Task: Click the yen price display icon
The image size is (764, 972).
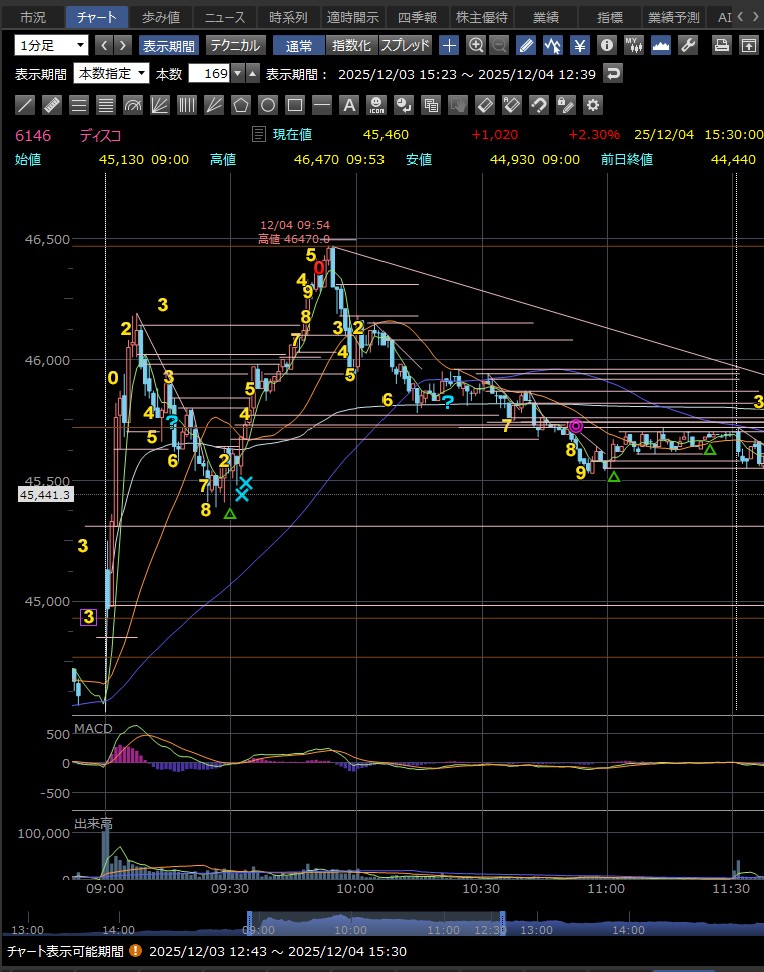Action: click(580, 45)
